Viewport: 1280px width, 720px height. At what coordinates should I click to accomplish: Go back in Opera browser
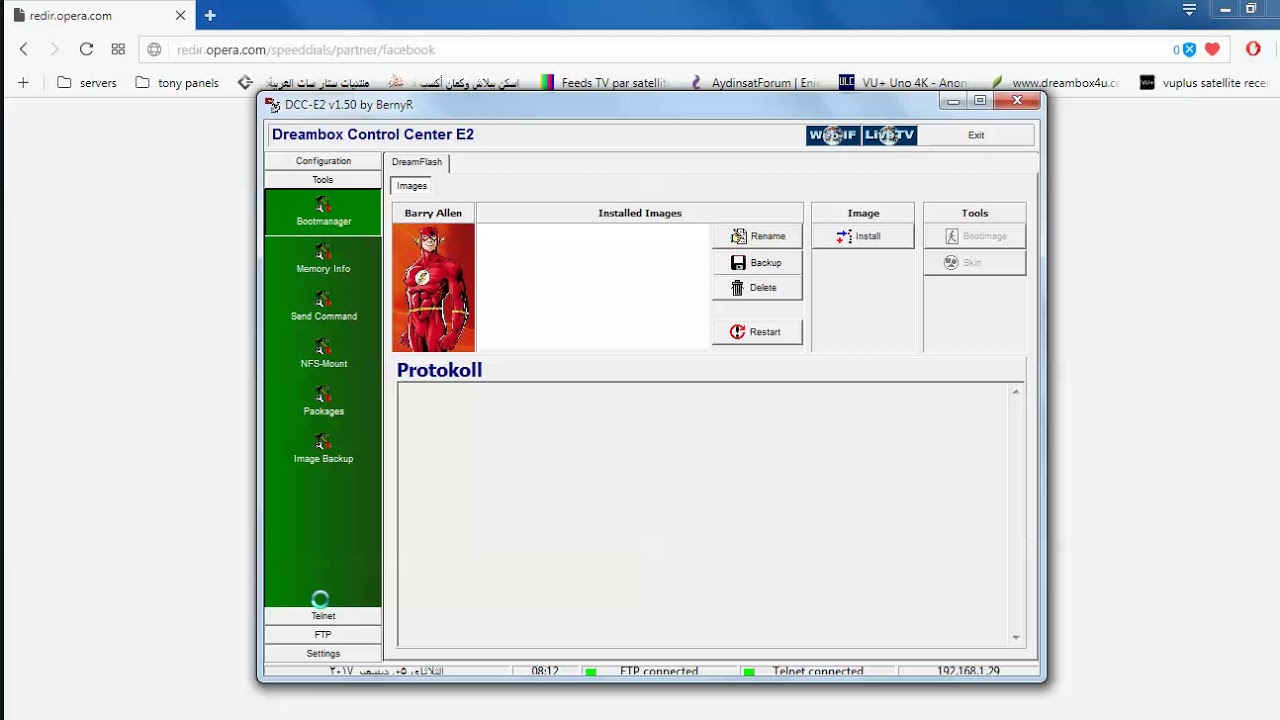24,49
